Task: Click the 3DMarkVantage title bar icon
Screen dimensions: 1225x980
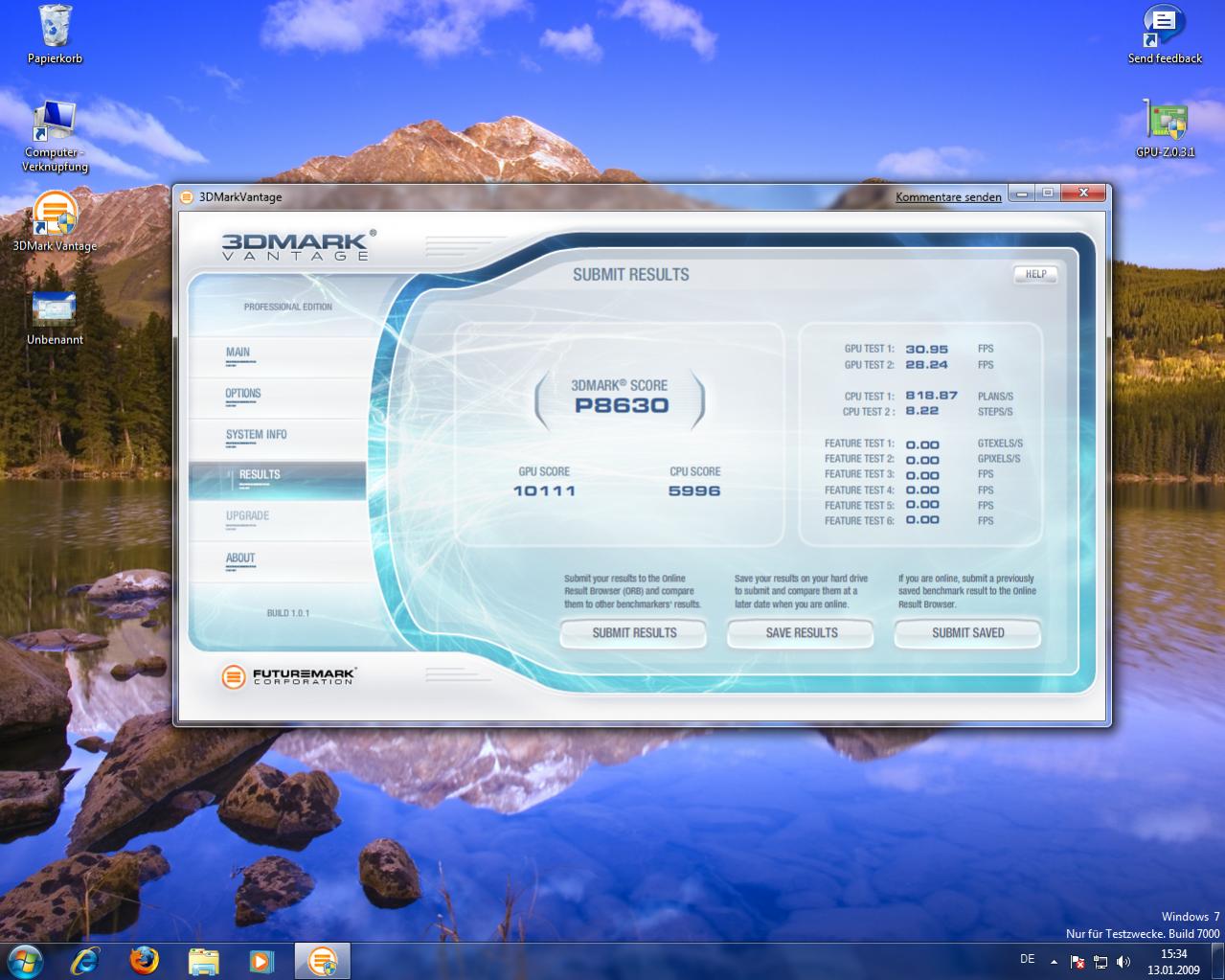Action: (187, 196)
